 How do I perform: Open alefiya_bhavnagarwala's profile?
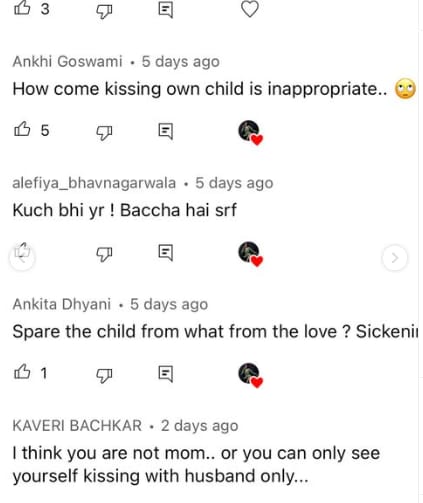[x=94, y=183]
